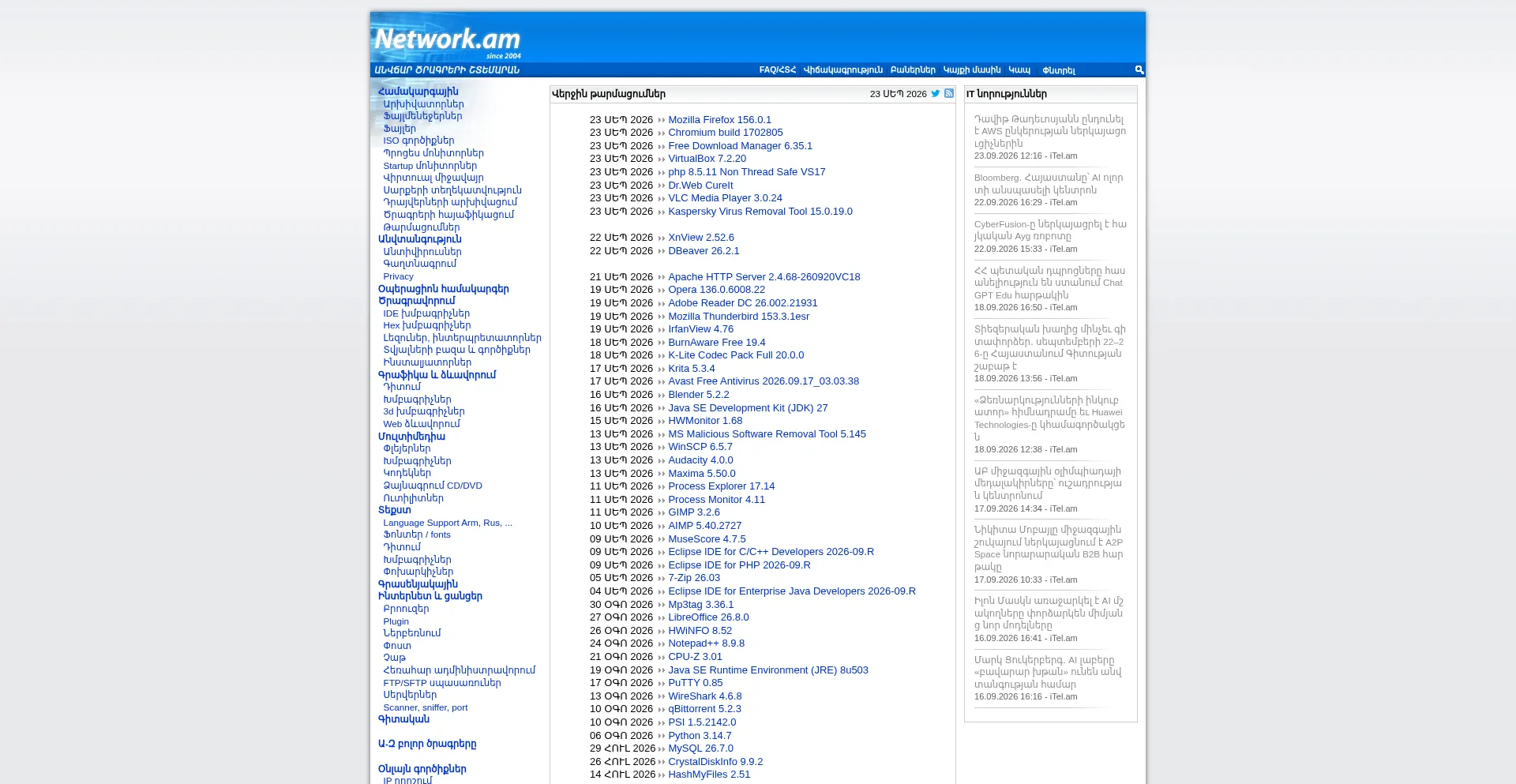Open Hex խմբագրիչներ sidebar category

427,325
